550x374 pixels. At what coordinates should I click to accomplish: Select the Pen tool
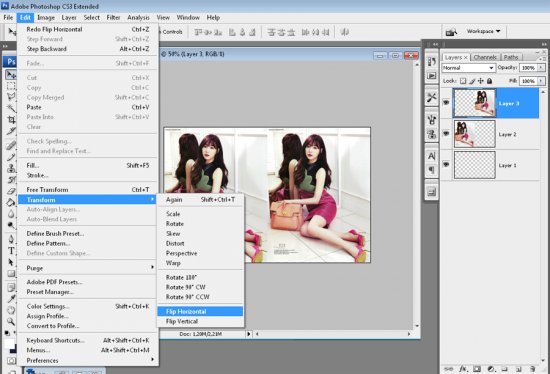[x=11, y=239]
